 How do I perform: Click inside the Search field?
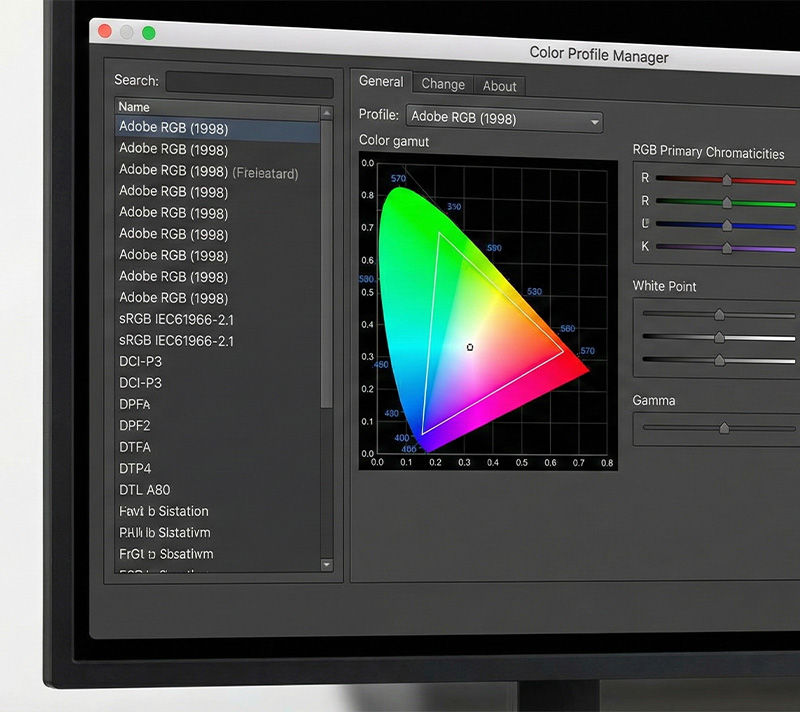[249, 83]
